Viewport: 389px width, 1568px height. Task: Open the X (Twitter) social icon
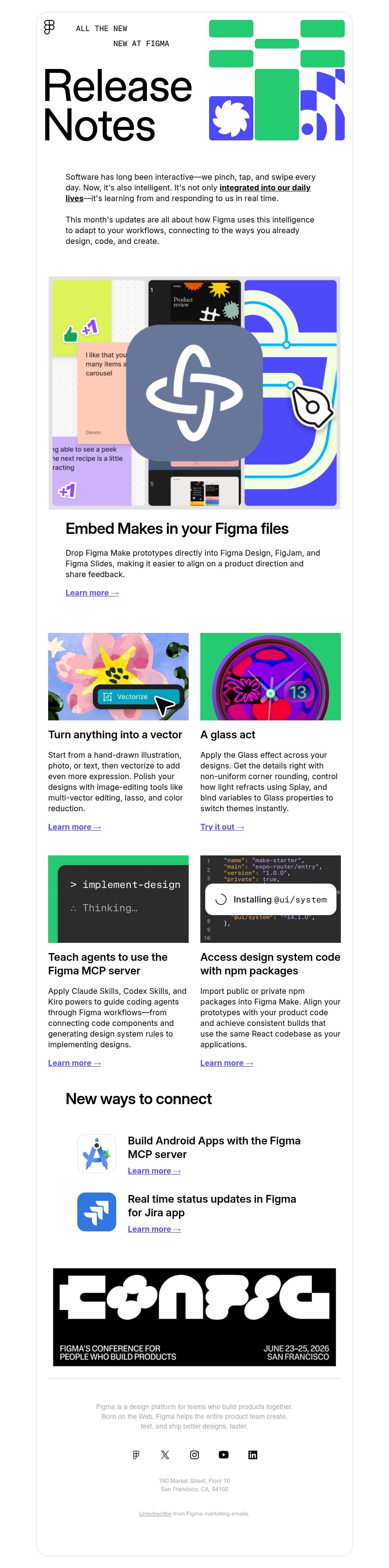click(x=165, y=1454)
